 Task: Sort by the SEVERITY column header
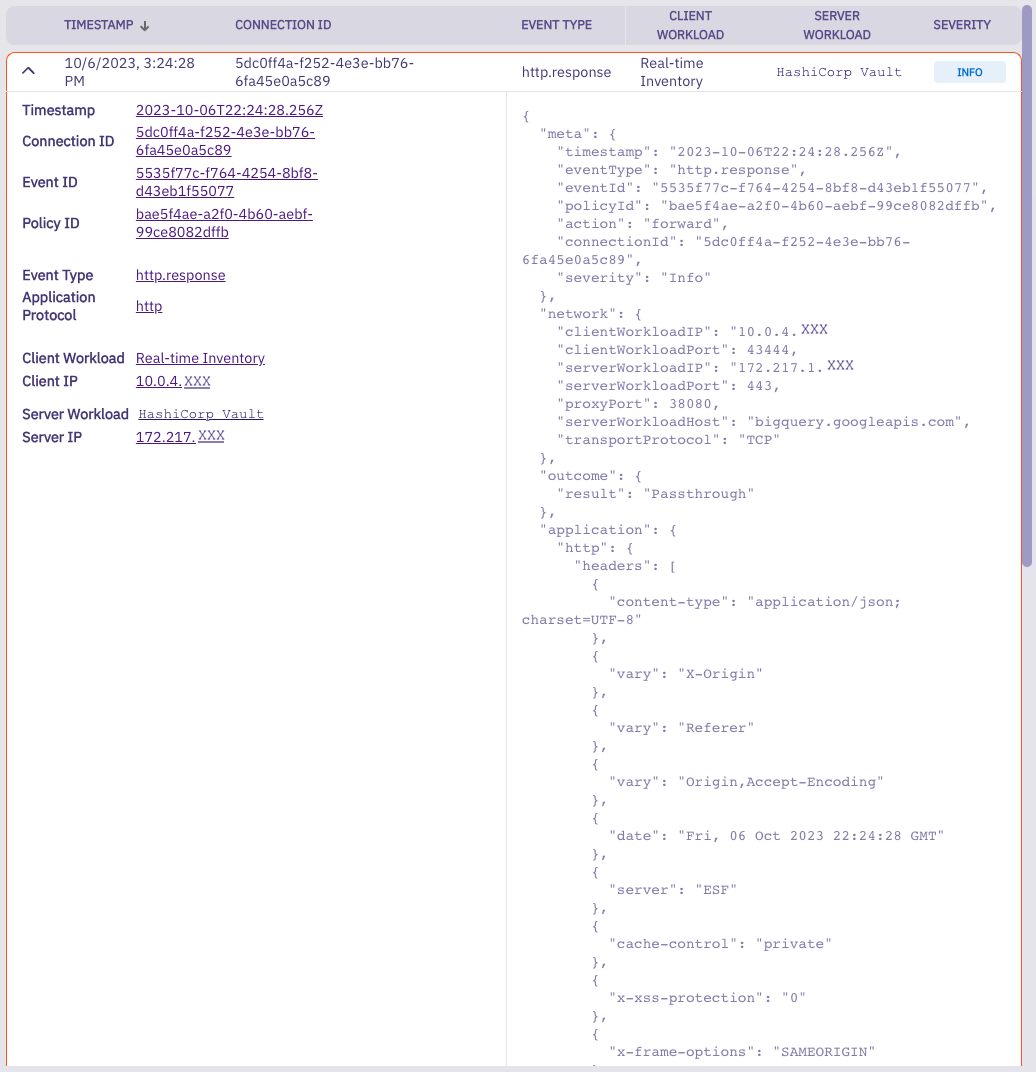tap(961, 24)
